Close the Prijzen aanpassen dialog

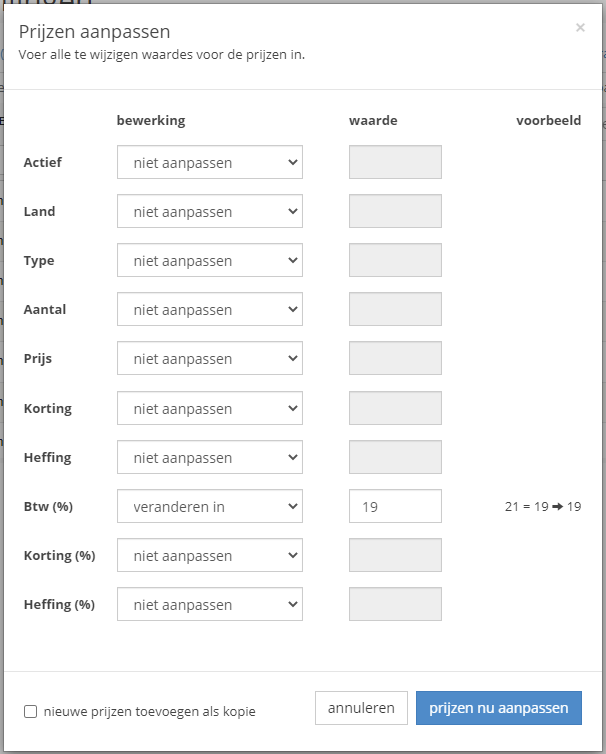tap(580, 27)
